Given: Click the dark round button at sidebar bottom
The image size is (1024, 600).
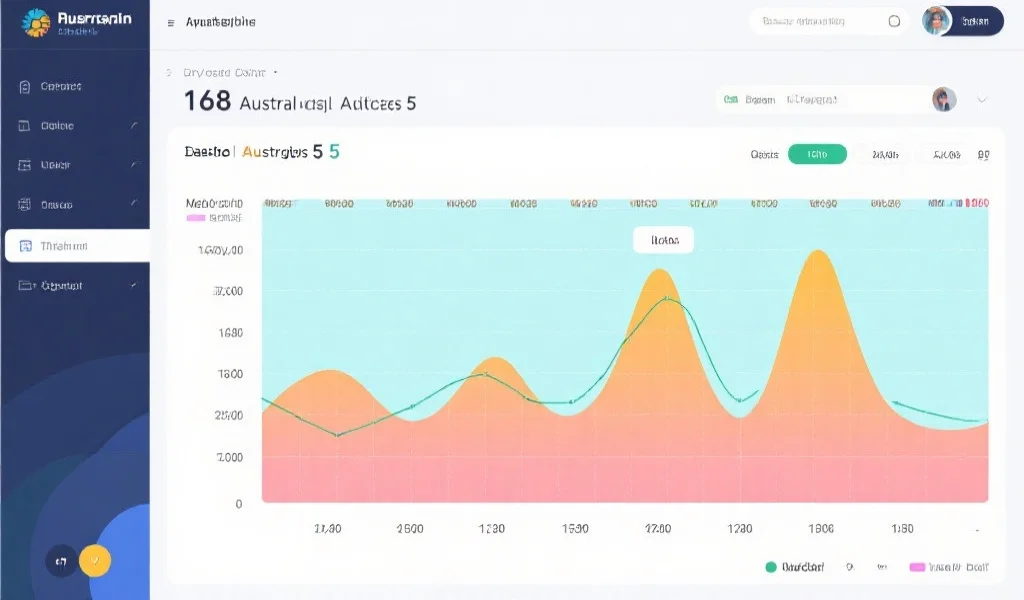Looking at the screenshot, I should click(x=61, y=561).
